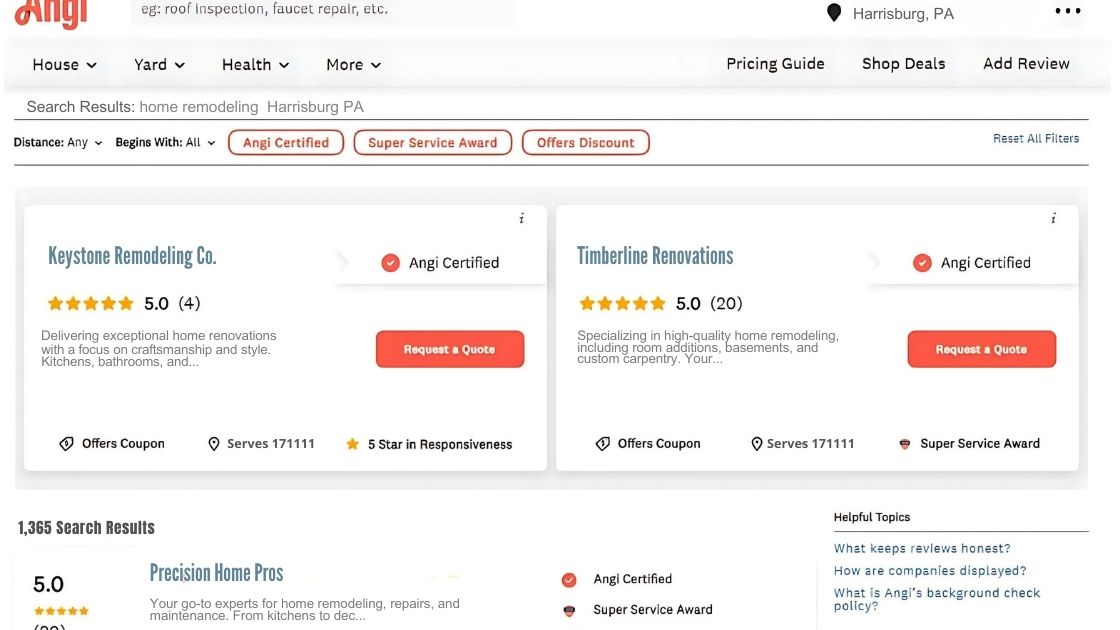Open the three-dot more options menu
This screenshot has width=1120, height=630.
pyautogui.click(x=1068, y=12)
